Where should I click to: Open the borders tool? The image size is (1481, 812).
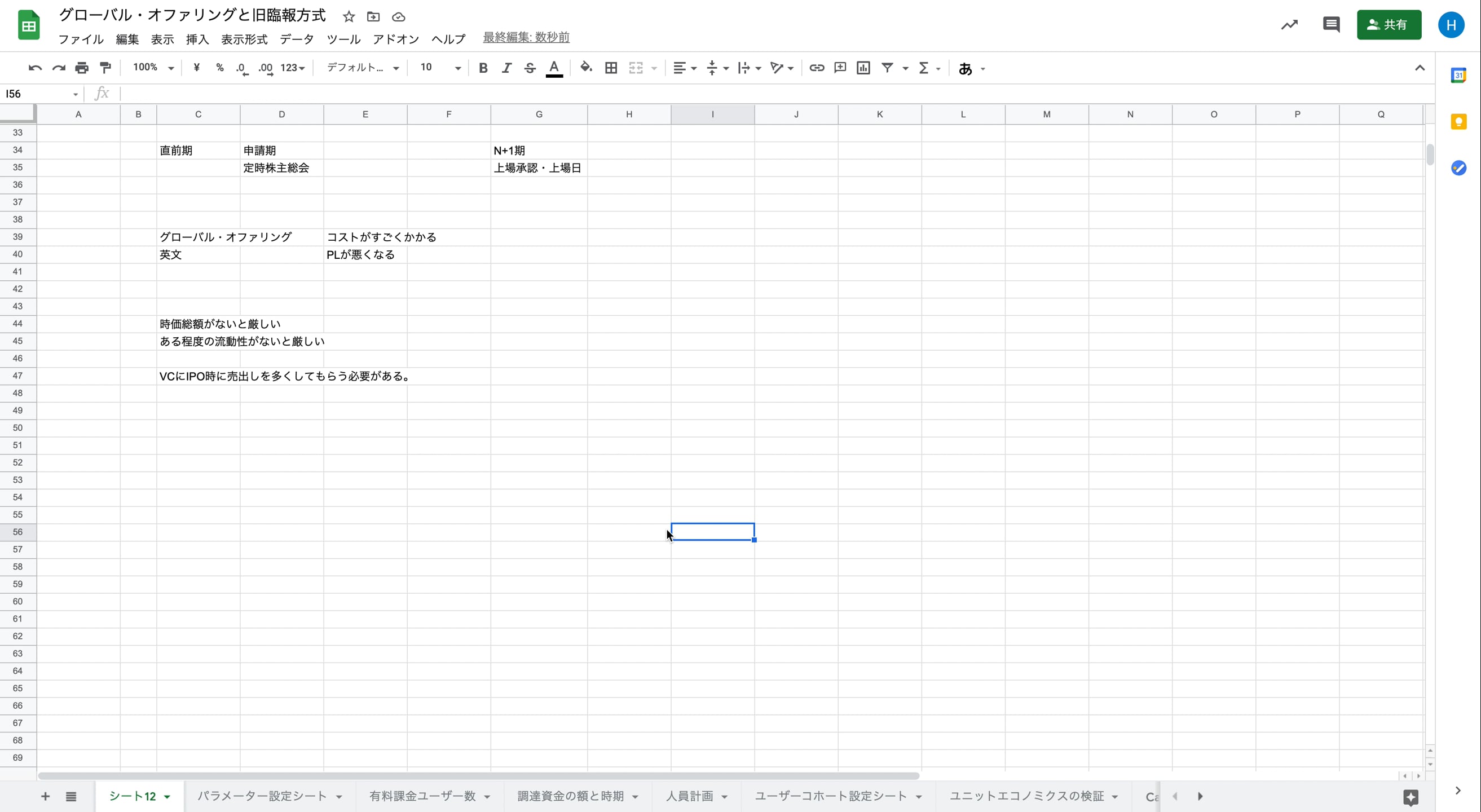click(611, 68)
